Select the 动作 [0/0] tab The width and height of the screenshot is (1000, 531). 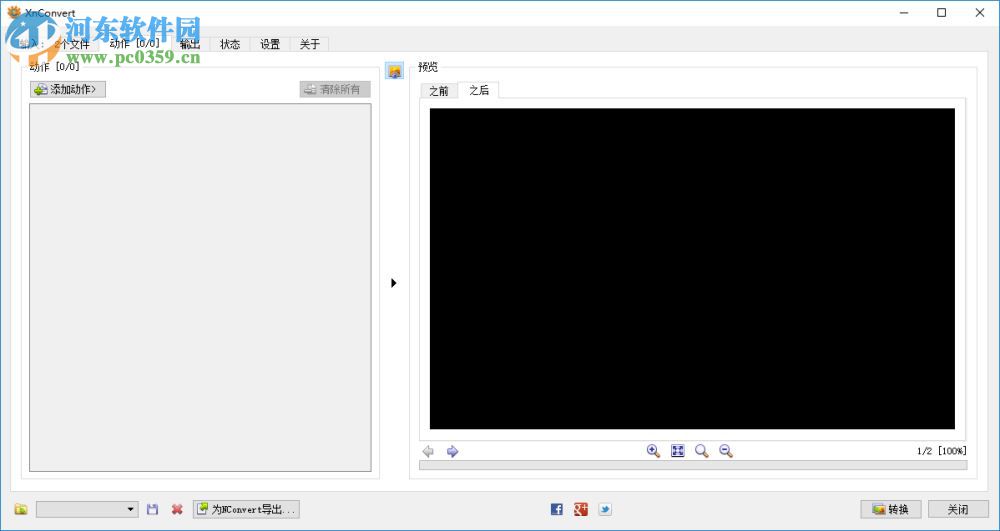pos(135,43)
